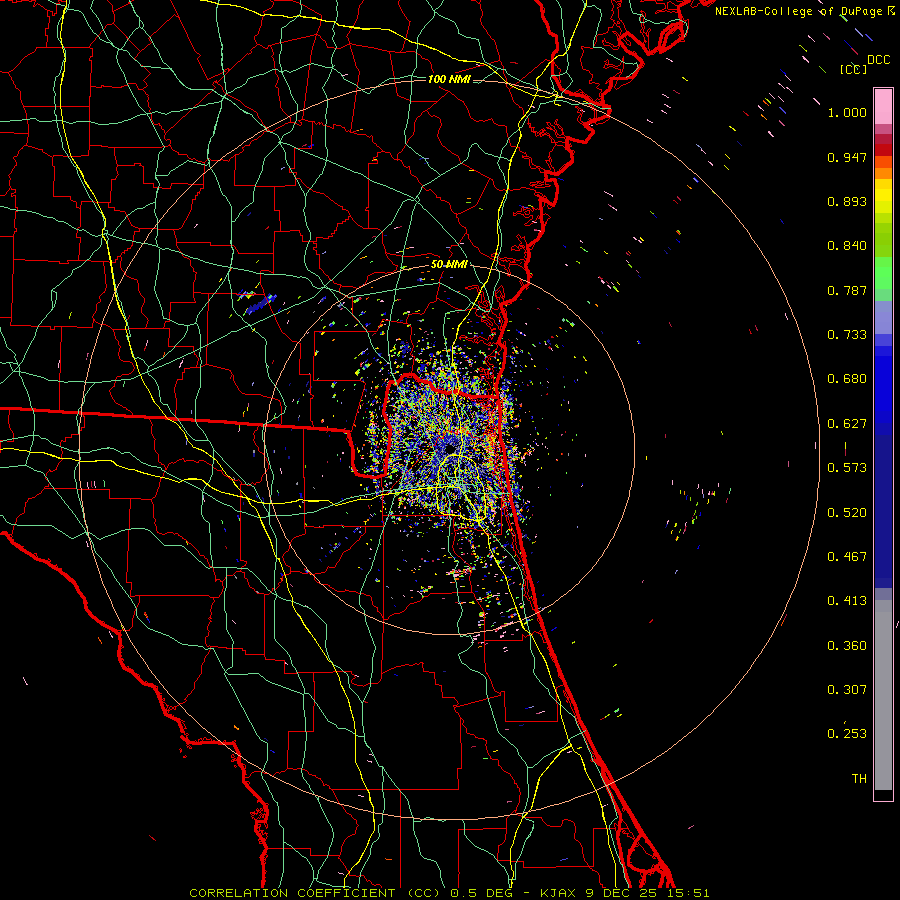The width and height of the screenshot is (900, 900).
Task: Click the 0.467 legend value
Action: pos(847,557)
